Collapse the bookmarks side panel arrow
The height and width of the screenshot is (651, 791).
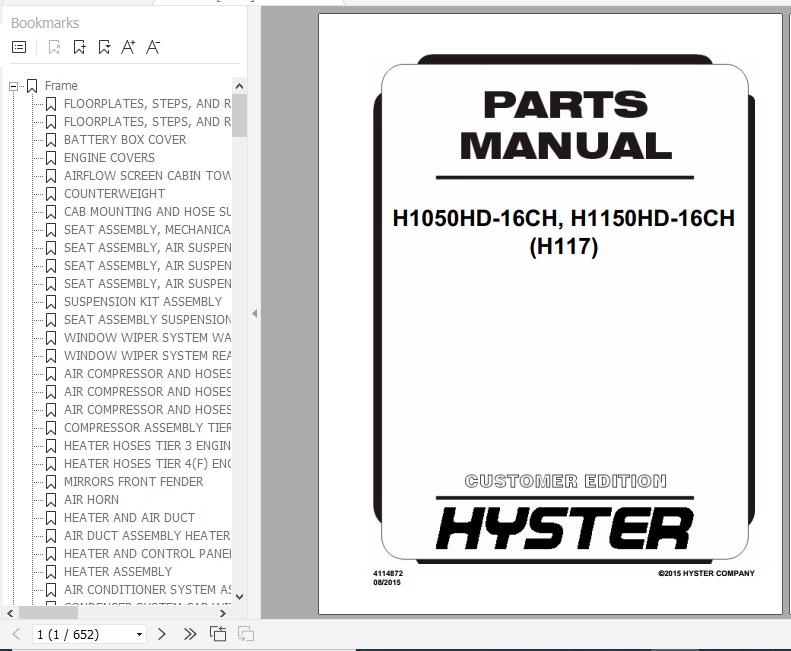coord(255,313)
